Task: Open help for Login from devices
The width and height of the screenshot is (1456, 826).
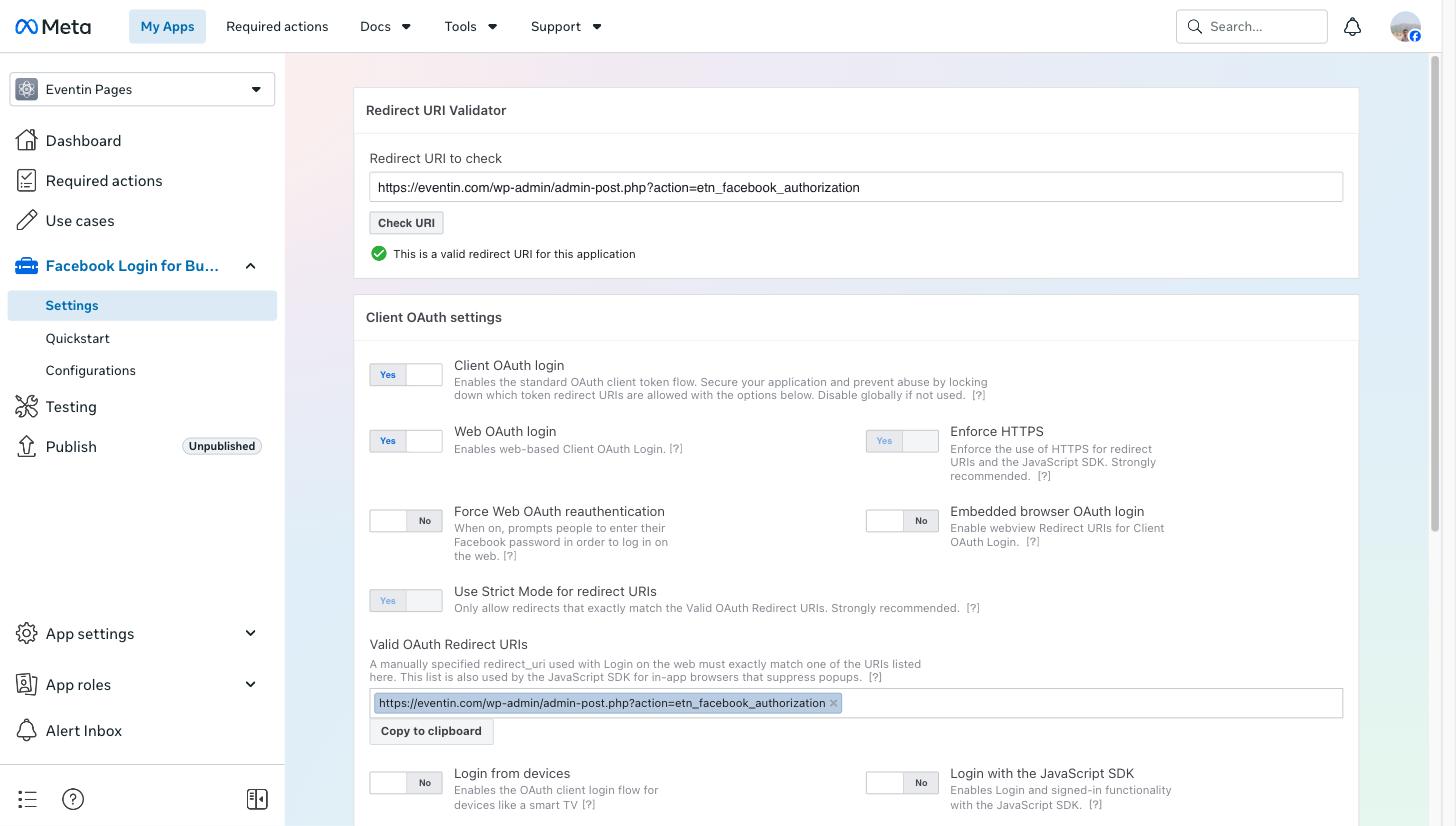Action: (x=589, y=804)
